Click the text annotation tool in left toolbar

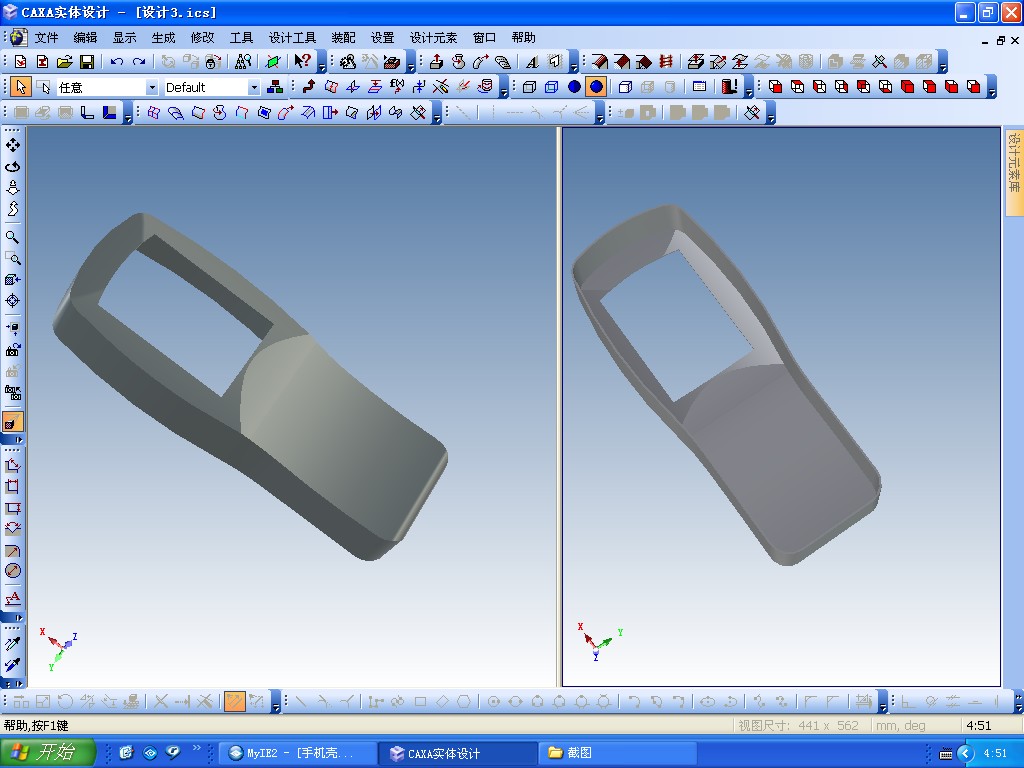click(x=12, y=598)
